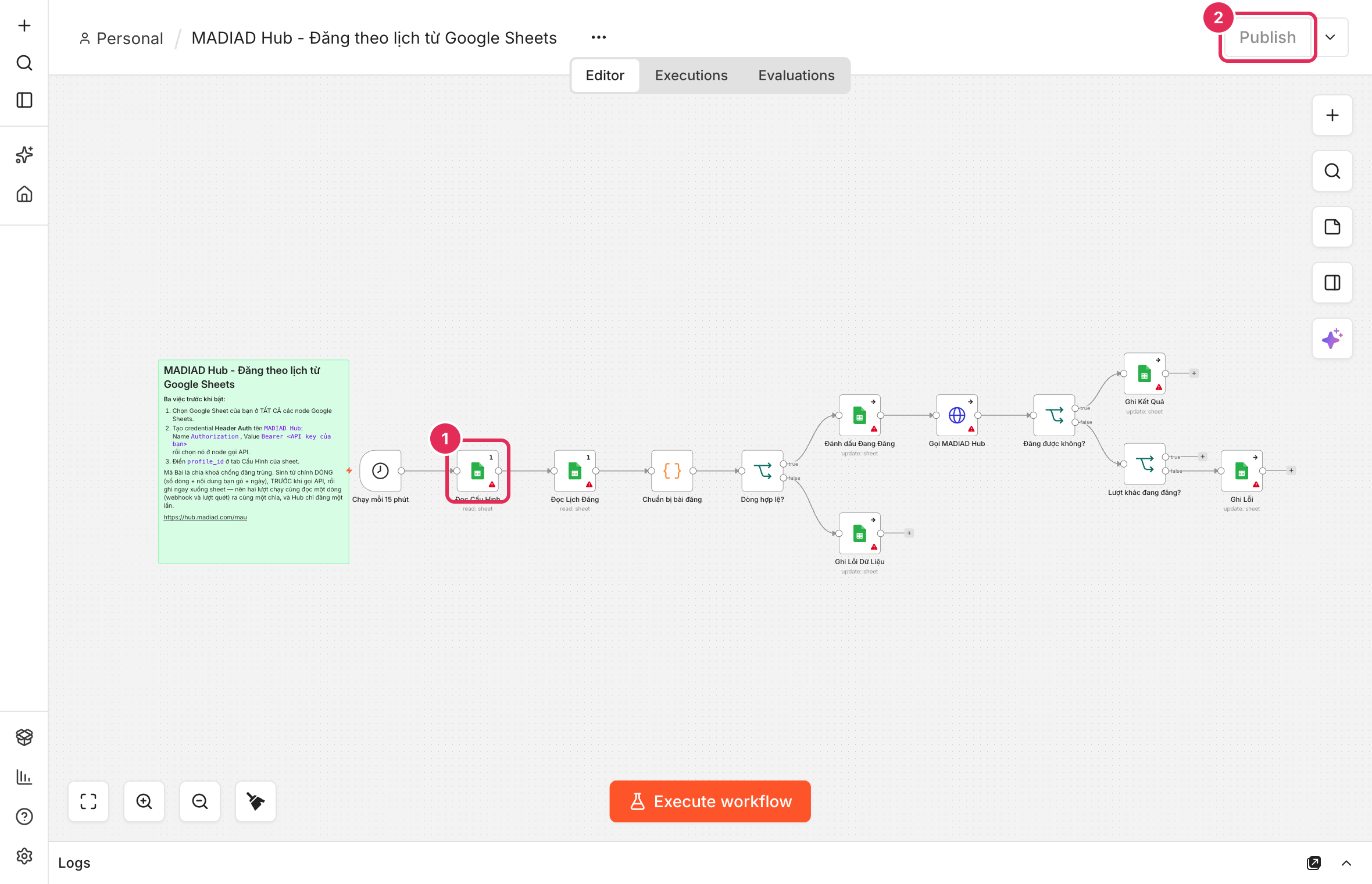Click the workflow title text
Viewport: 1372px width, 884px height.
(374, 38)
